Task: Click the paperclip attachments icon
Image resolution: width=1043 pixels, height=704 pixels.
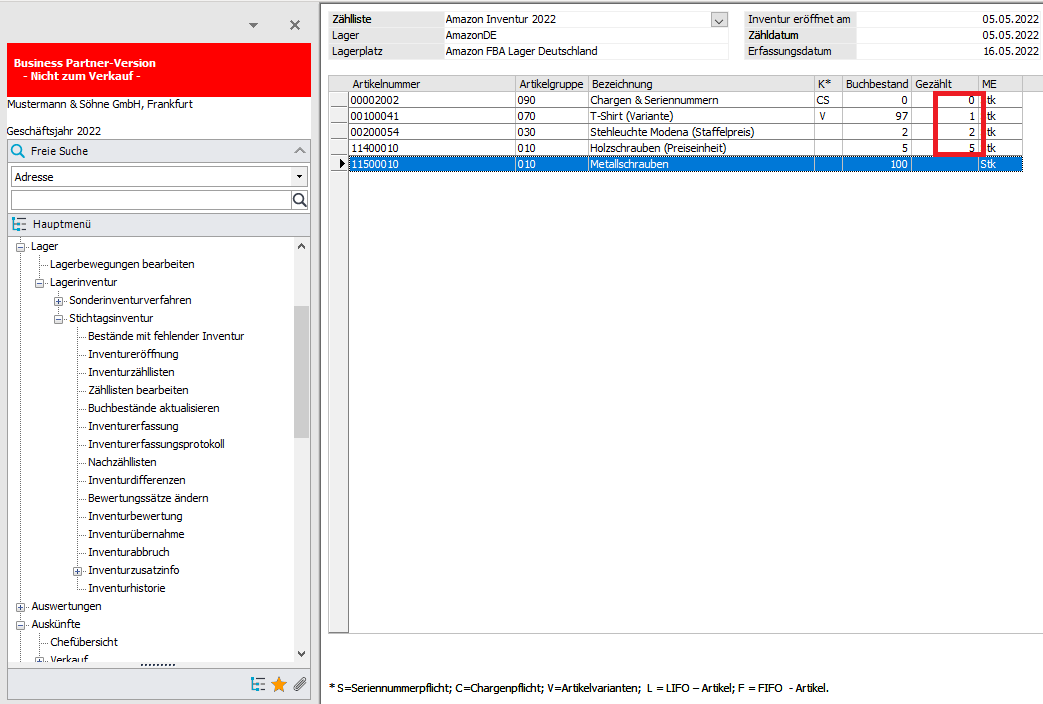Action: pyautogui.click(x=299, y=685)
